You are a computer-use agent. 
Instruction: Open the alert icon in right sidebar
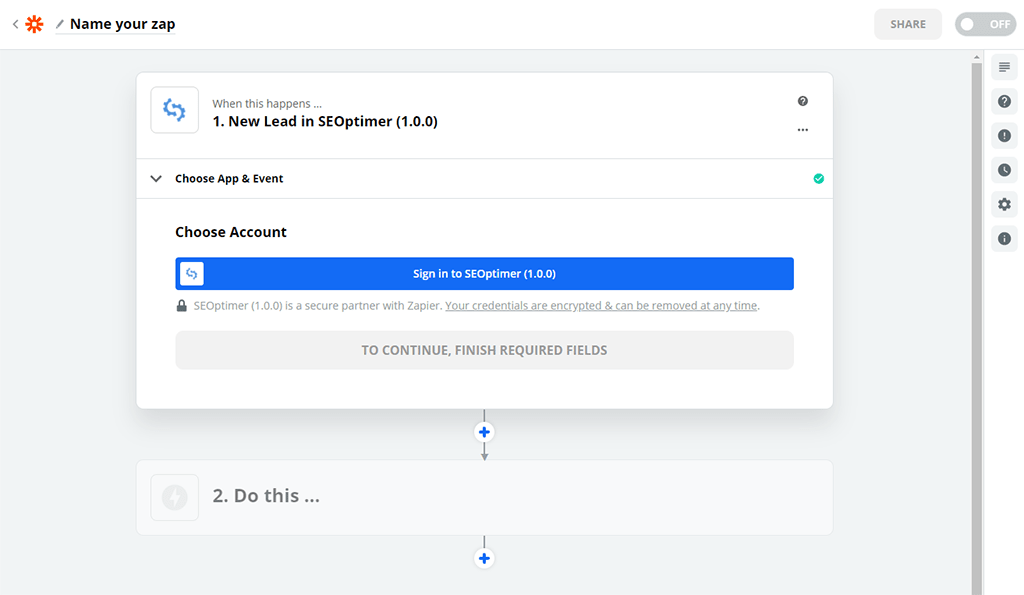point(1004,136)
